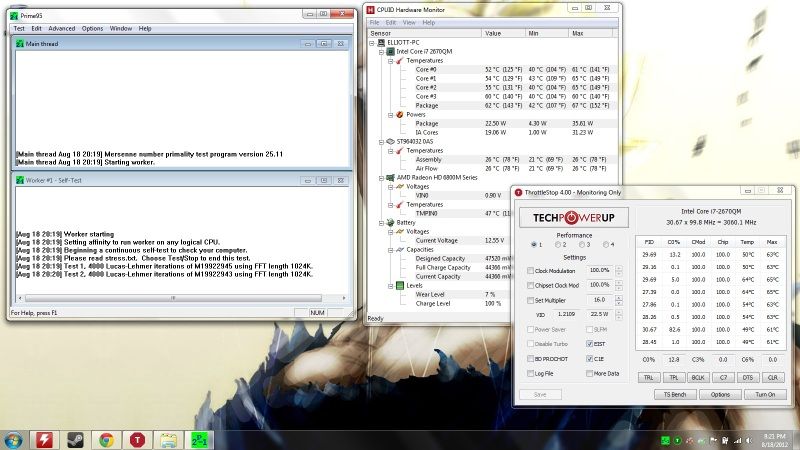Collapse the Levels node under Battery

[390, 286]
